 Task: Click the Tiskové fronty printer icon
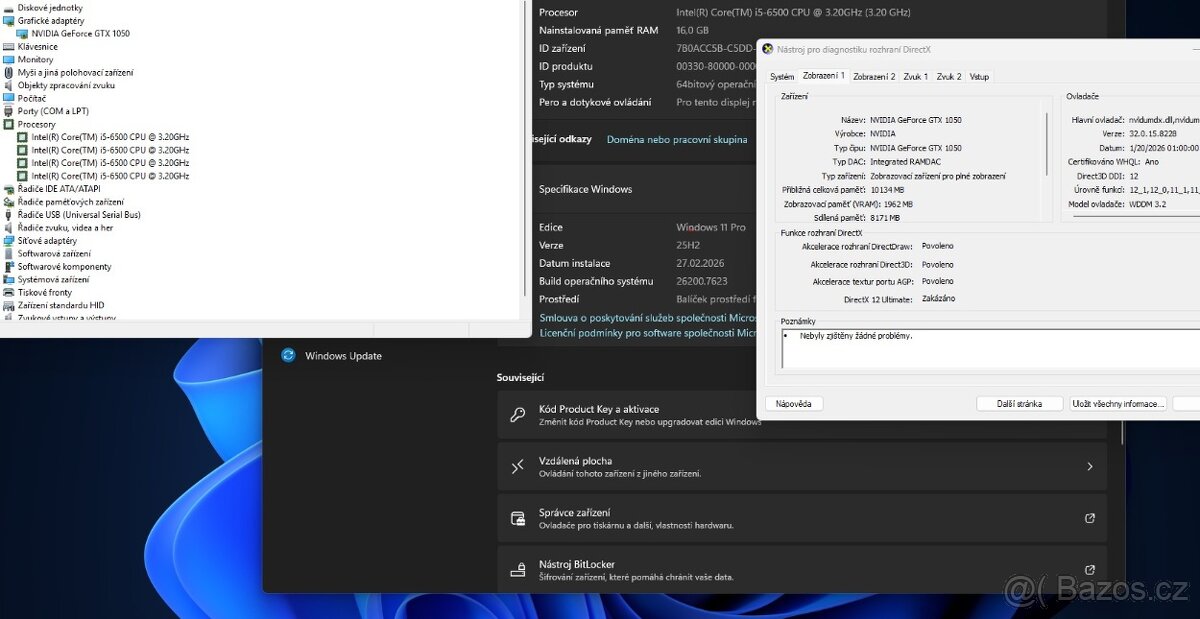click(x=9, y=293)
